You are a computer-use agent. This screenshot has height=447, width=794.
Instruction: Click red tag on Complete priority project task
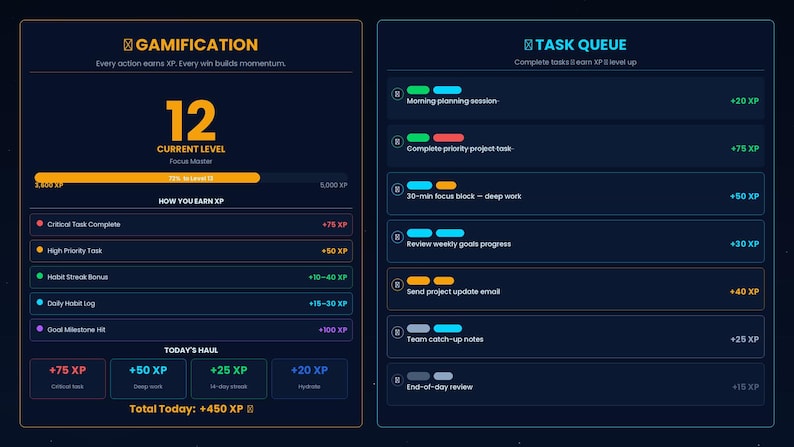(x=448, y=138)
